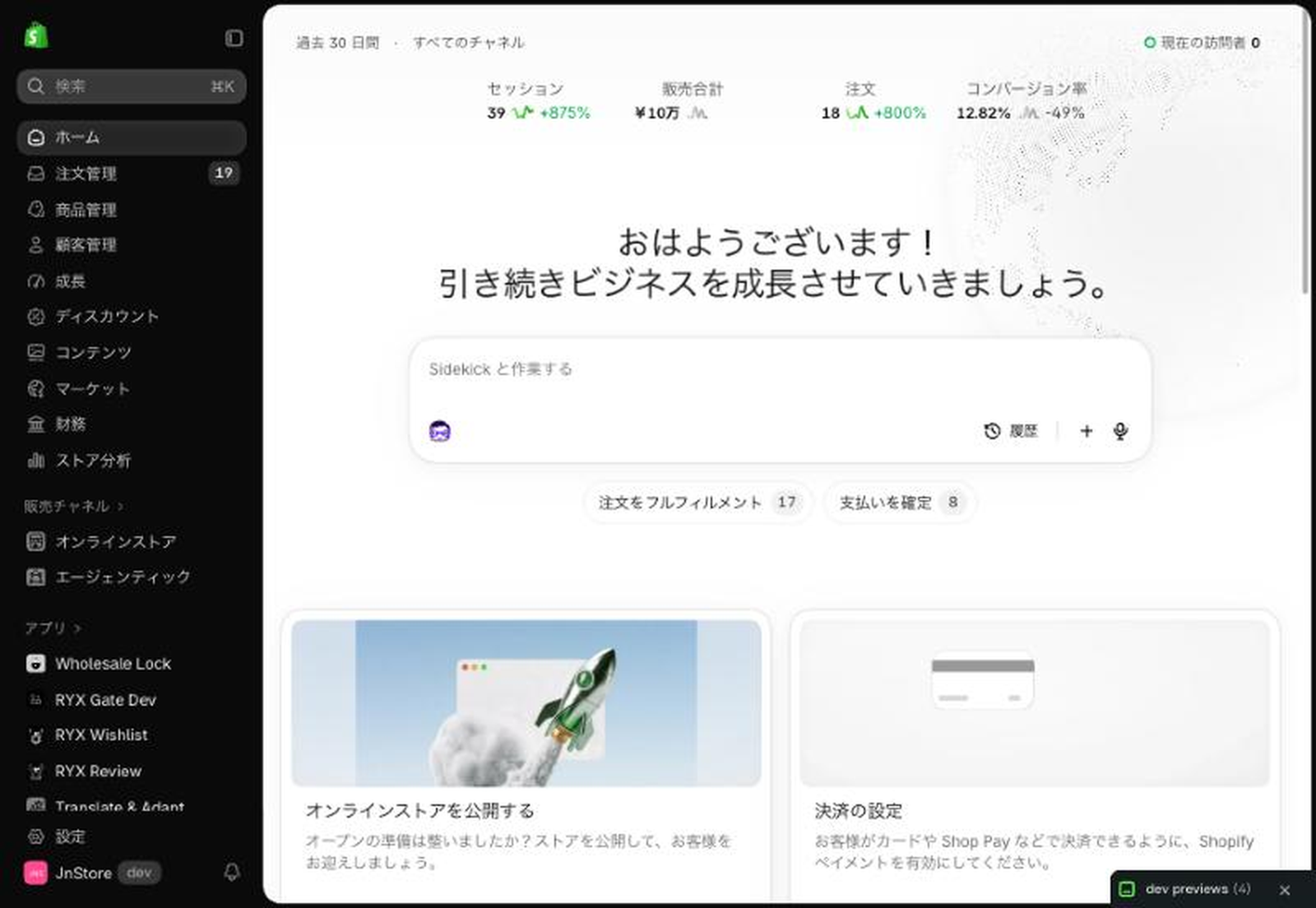Click the オンラインストア storefront icon
The width and height of the screenshot is (1316, 908).
[x=36, y=541]
